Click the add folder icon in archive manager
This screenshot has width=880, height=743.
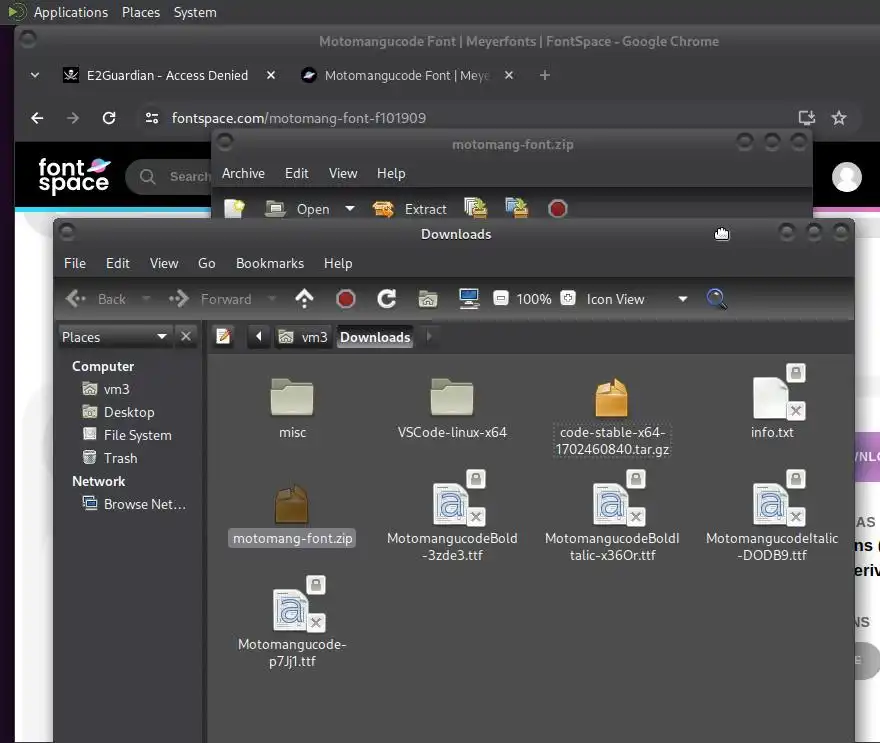(x=516, y=208)
